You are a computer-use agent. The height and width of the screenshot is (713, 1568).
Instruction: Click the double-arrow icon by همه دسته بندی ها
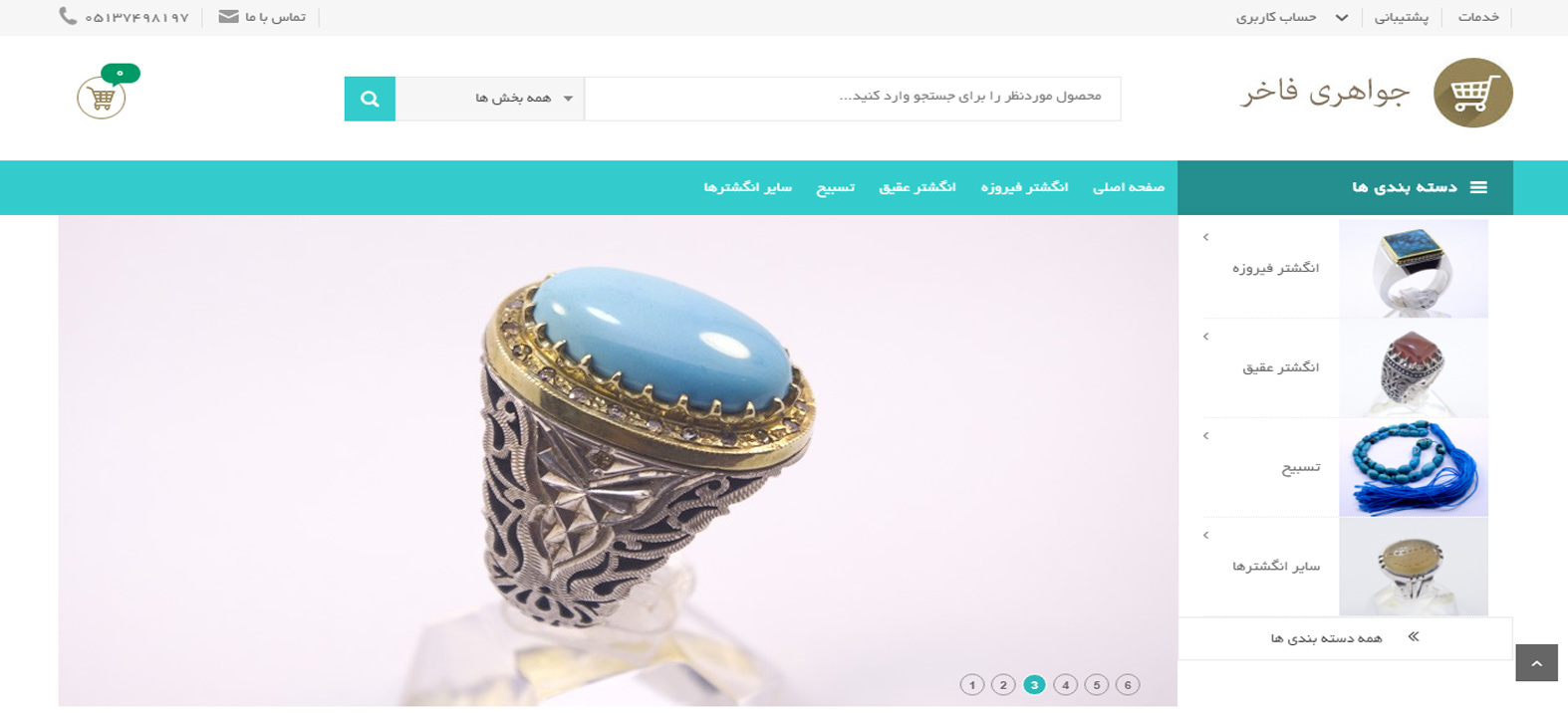click(x=1413, y=636)
